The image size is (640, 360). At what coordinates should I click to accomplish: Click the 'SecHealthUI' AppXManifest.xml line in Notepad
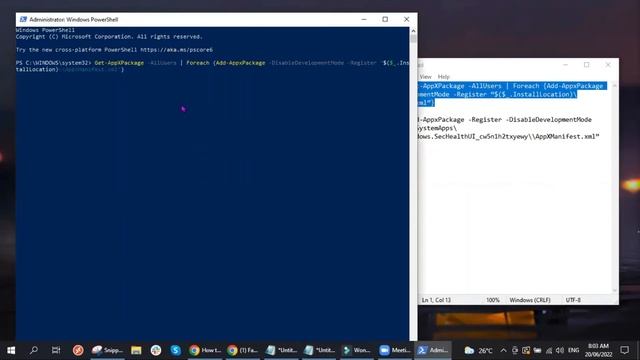[x=509, y=136]
